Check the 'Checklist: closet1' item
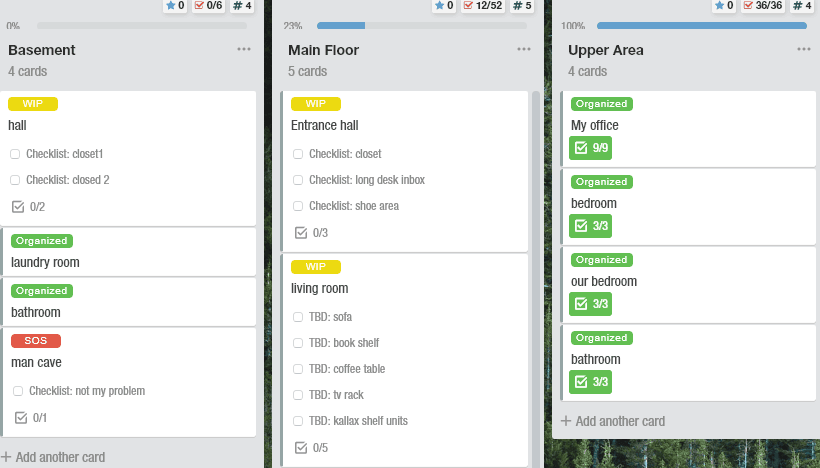 click(15, 154)
